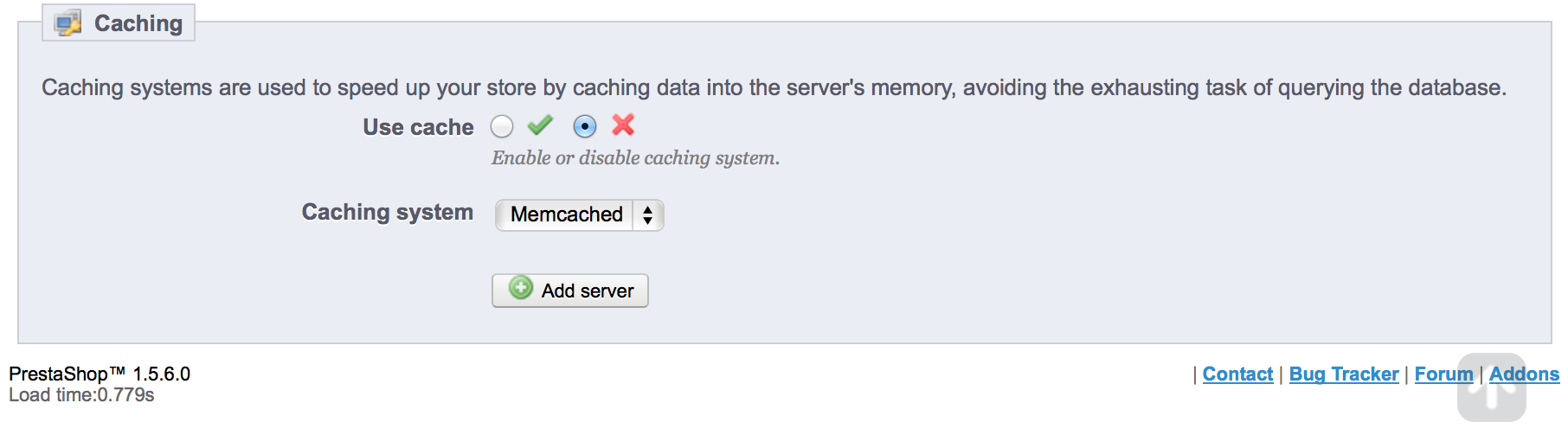
Task: Click the green plus icon on Add server
Action: 521,288
